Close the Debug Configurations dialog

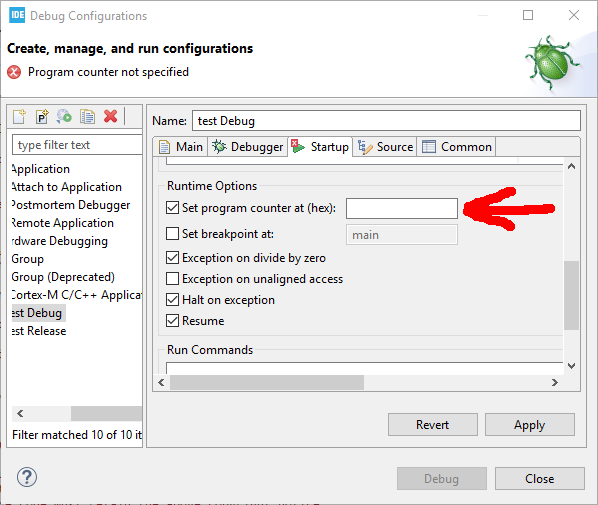point(540,478)
